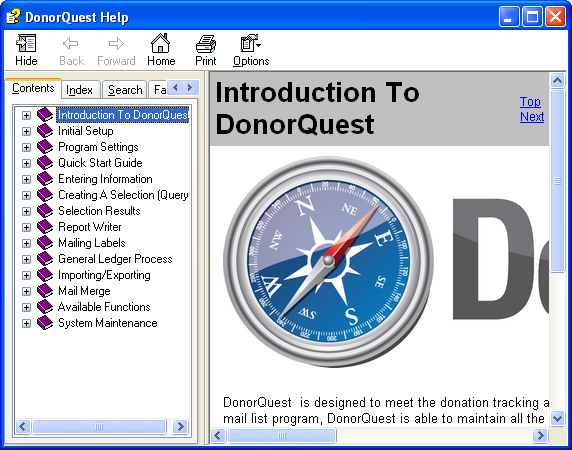572x450 pixels.
Task: Expand the Initial Setup node
Action: (x=26, y=131)
